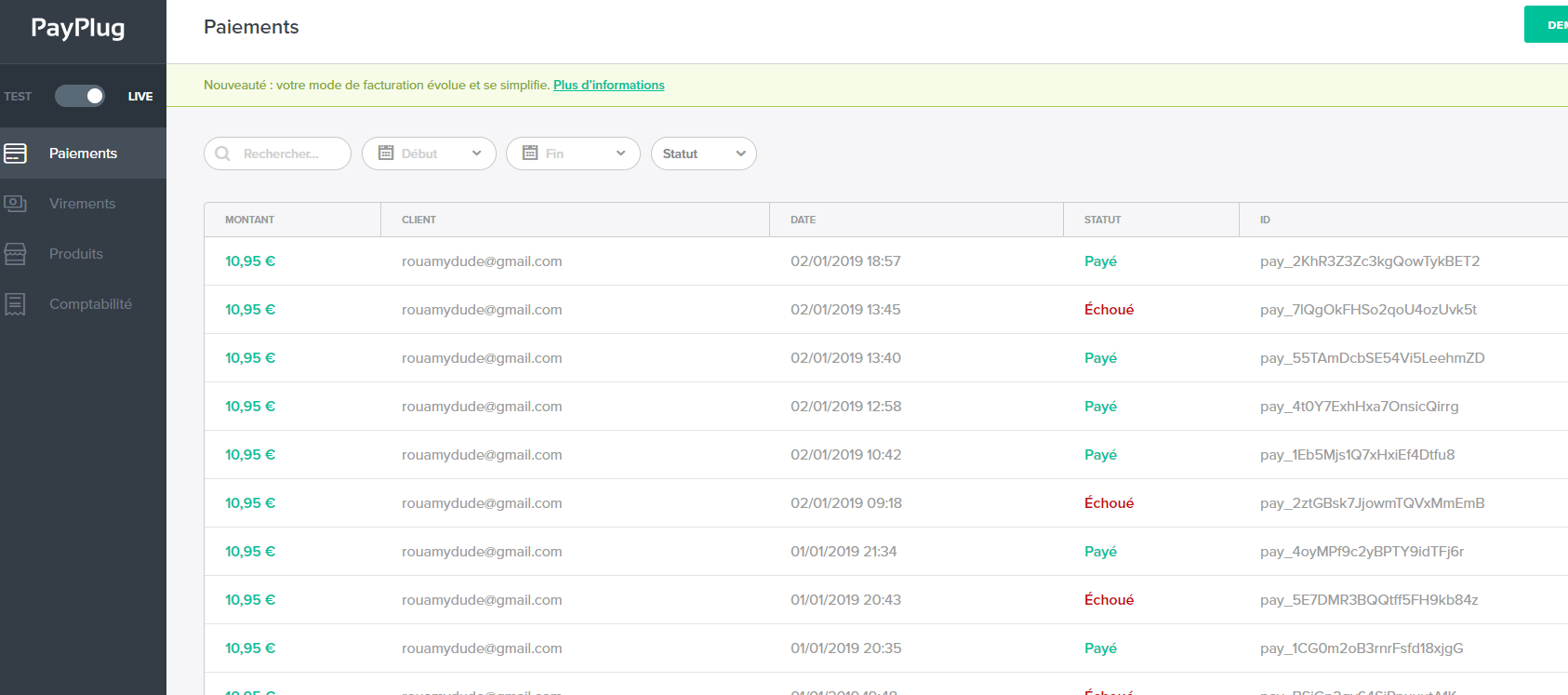Click the magnifier search icon
This screenshot has width=1568, height=695.
(x=222, y=154)
